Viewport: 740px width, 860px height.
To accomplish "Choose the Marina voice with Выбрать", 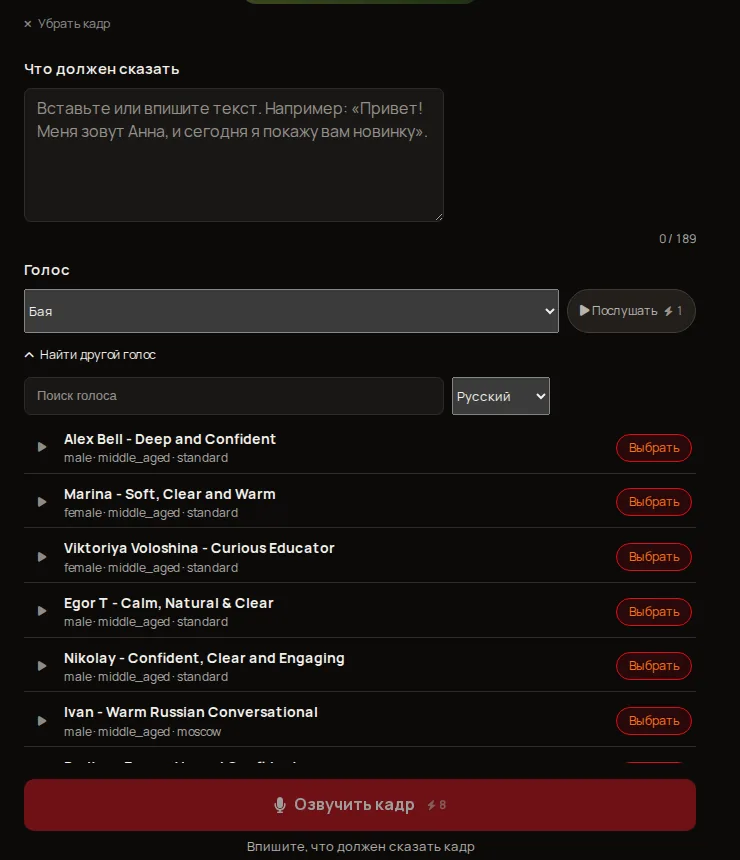I will (x=654, y=502).
